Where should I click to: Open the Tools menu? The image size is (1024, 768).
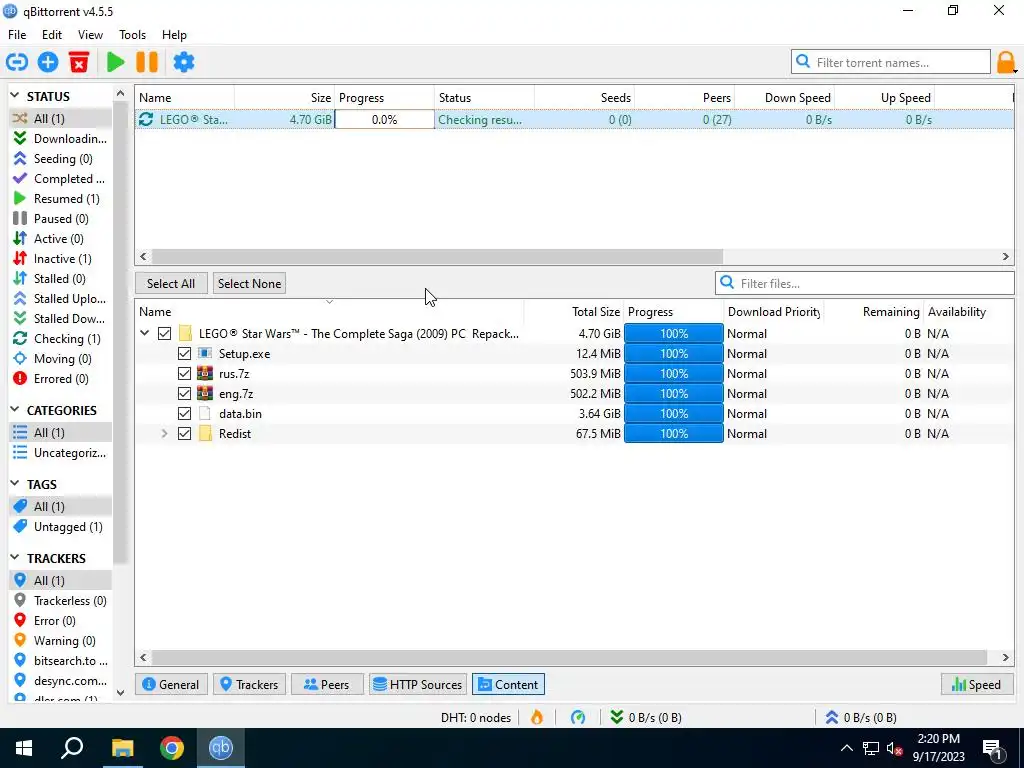[132, 35]
